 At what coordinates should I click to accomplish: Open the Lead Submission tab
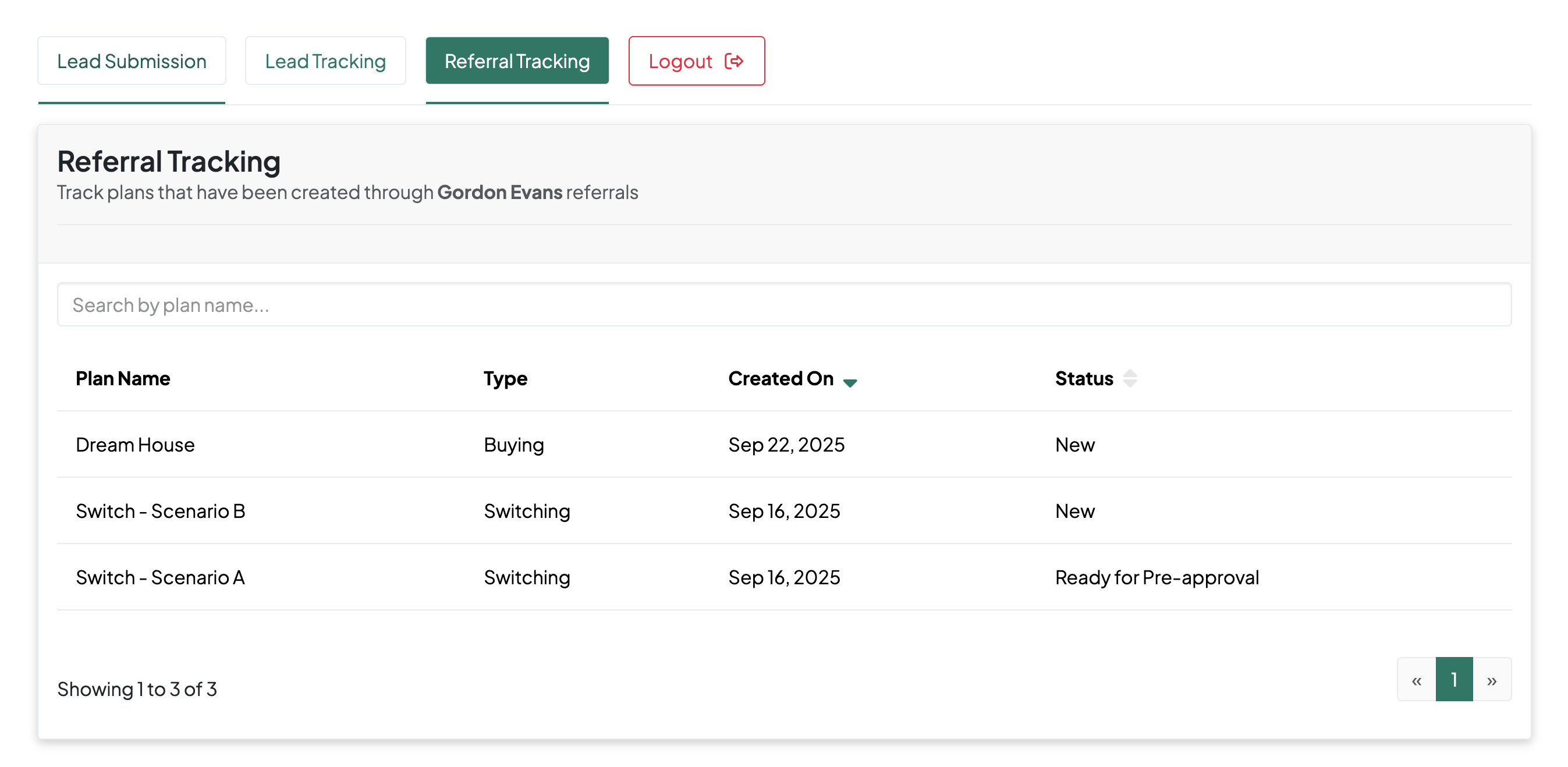point(132,62)
